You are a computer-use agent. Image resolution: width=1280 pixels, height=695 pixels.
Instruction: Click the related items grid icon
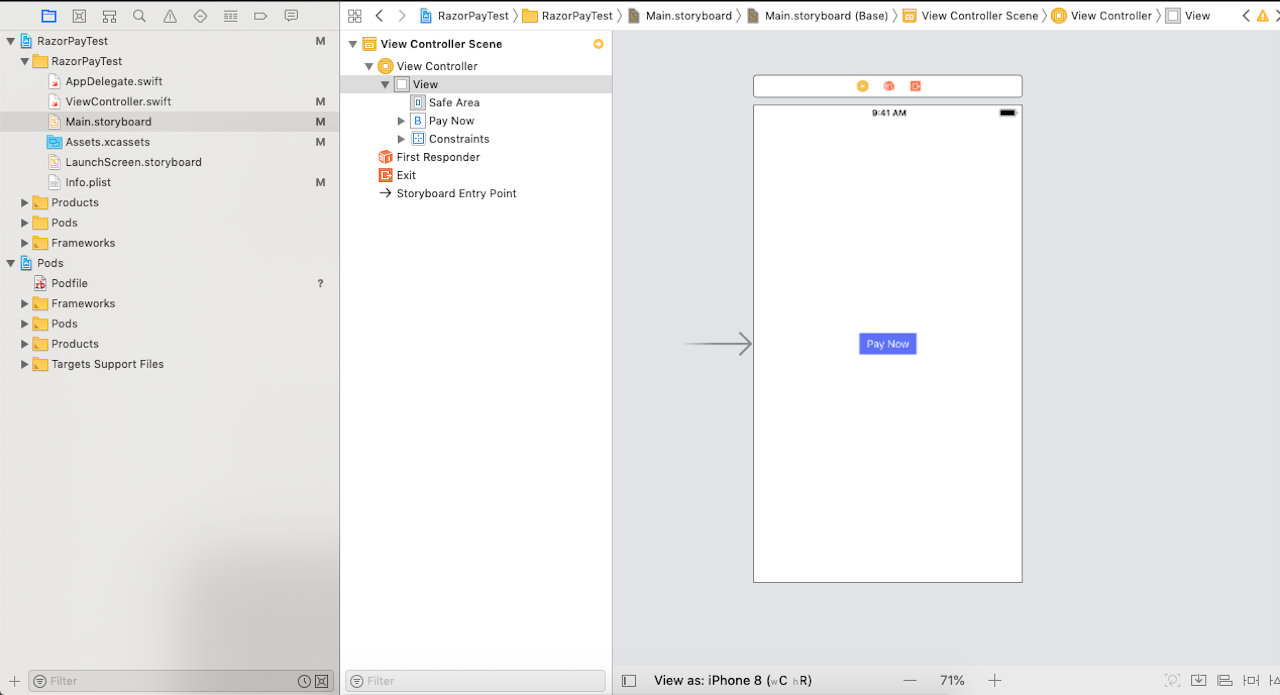pyautogui.click(x=354, y=16)
